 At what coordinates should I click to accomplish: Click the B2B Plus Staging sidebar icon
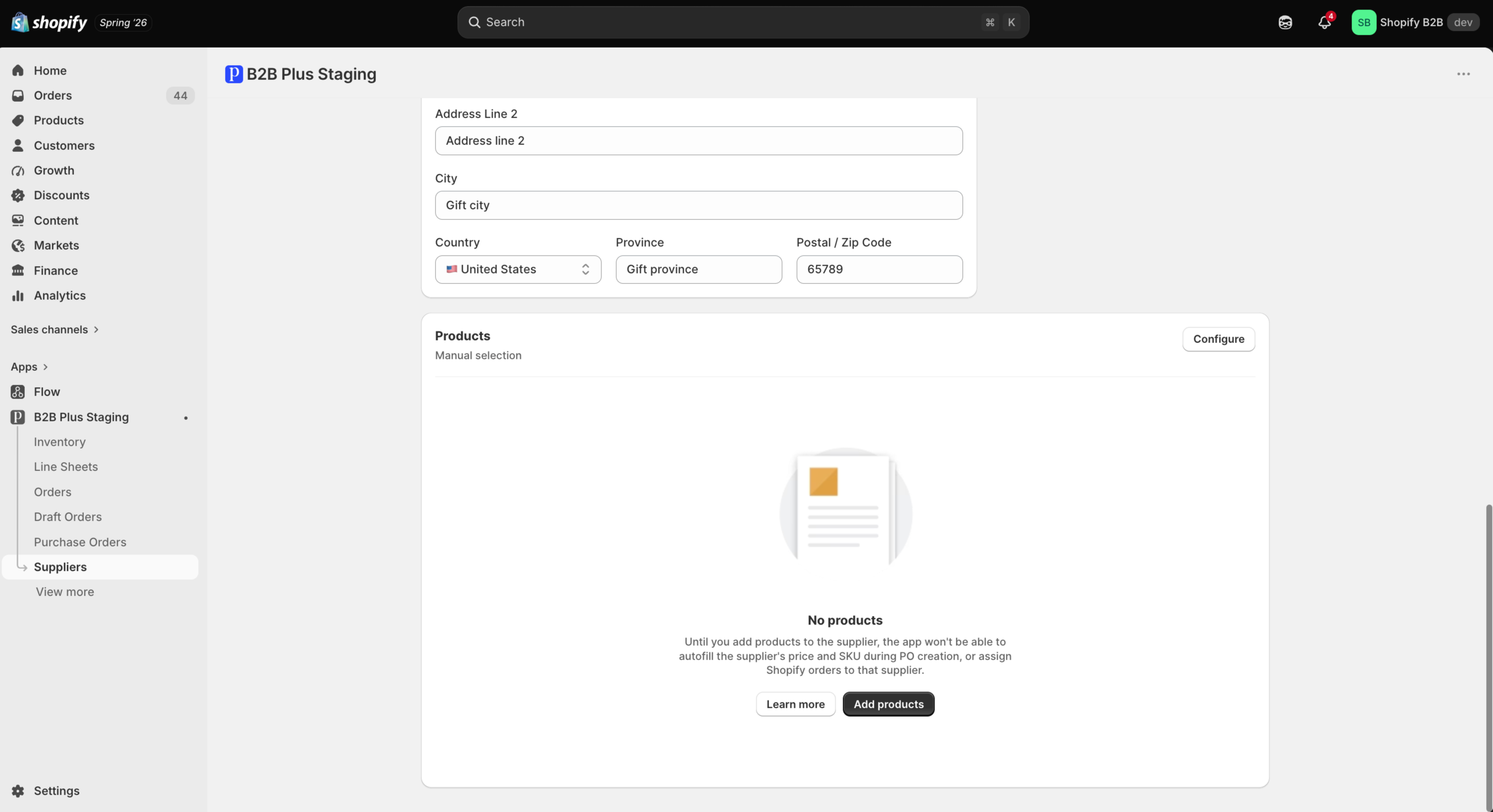(18, 417)
